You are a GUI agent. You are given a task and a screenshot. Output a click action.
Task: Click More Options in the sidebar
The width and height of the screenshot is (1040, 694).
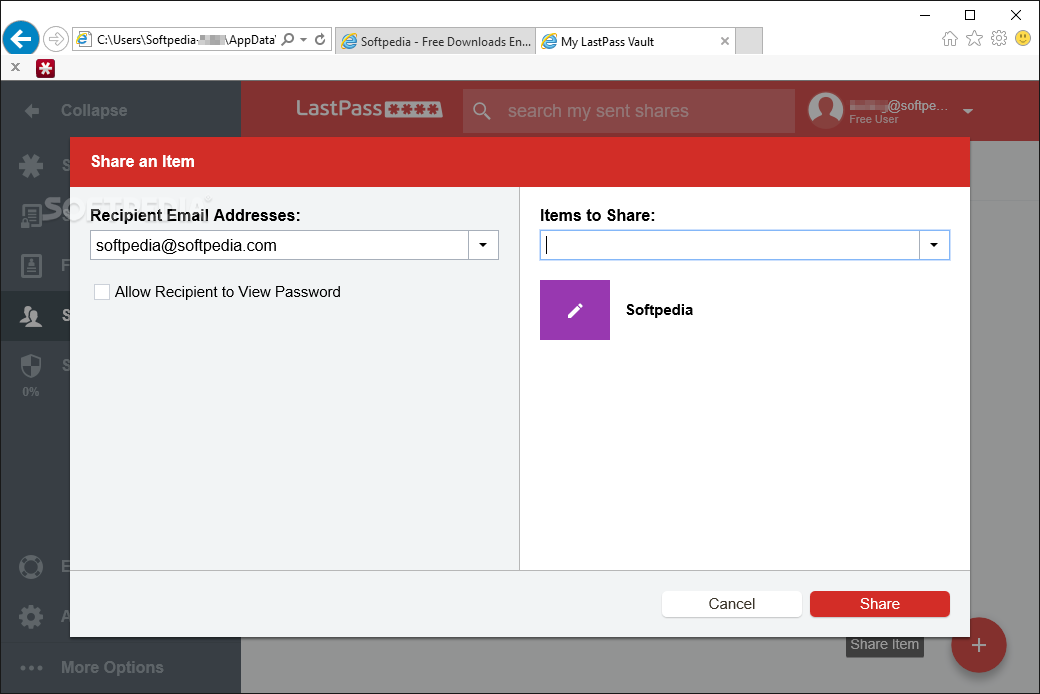pyautogui.click(x=112, y=667)
